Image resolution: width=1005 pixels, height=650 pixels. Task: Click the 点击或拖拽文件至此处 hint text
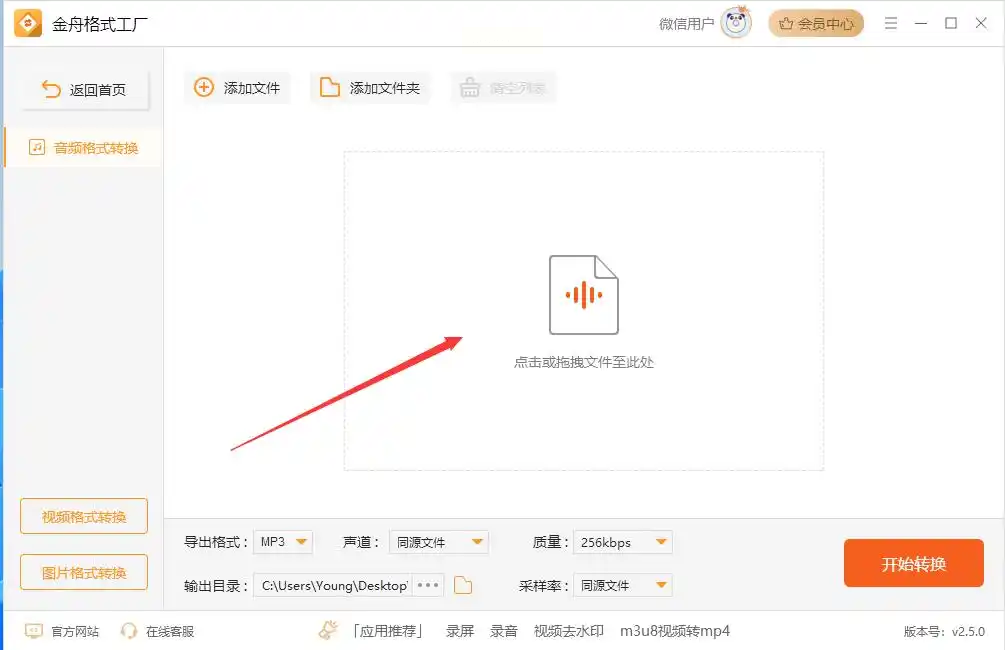[x=584, y=362]
